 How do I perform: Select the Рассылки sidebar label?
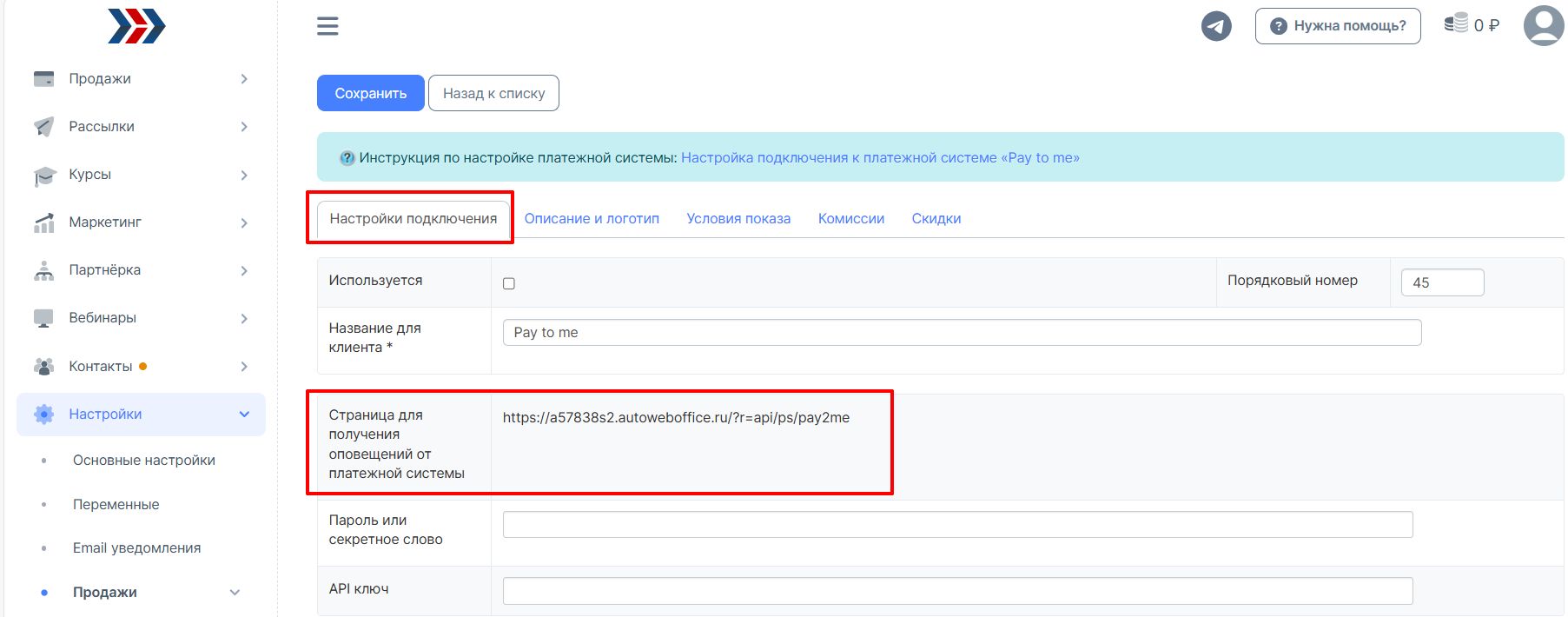coord(102,127)
